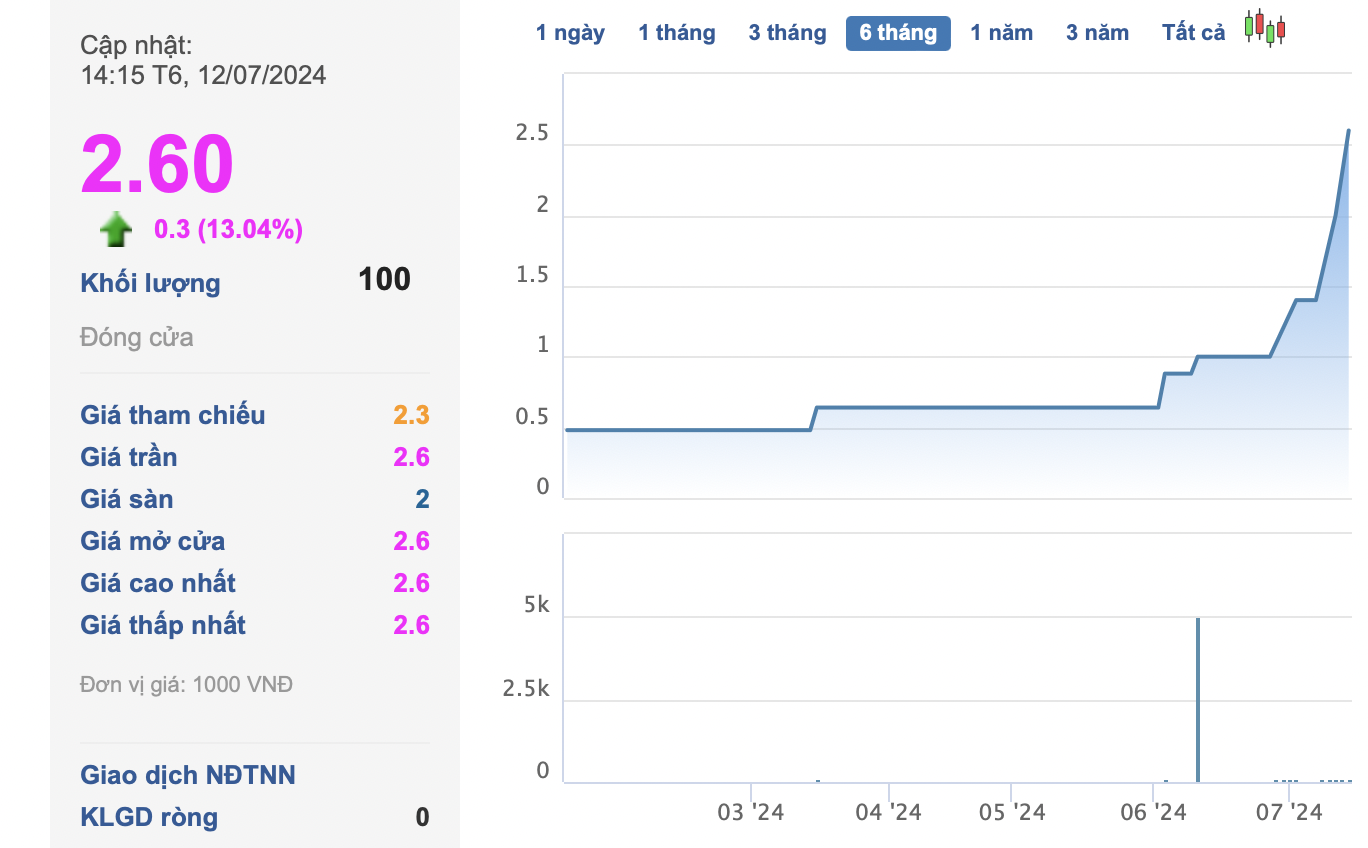Select the '1 tháng' time range tab
The height and width of the screenshot is (848, 1368).
coord(677,33)
